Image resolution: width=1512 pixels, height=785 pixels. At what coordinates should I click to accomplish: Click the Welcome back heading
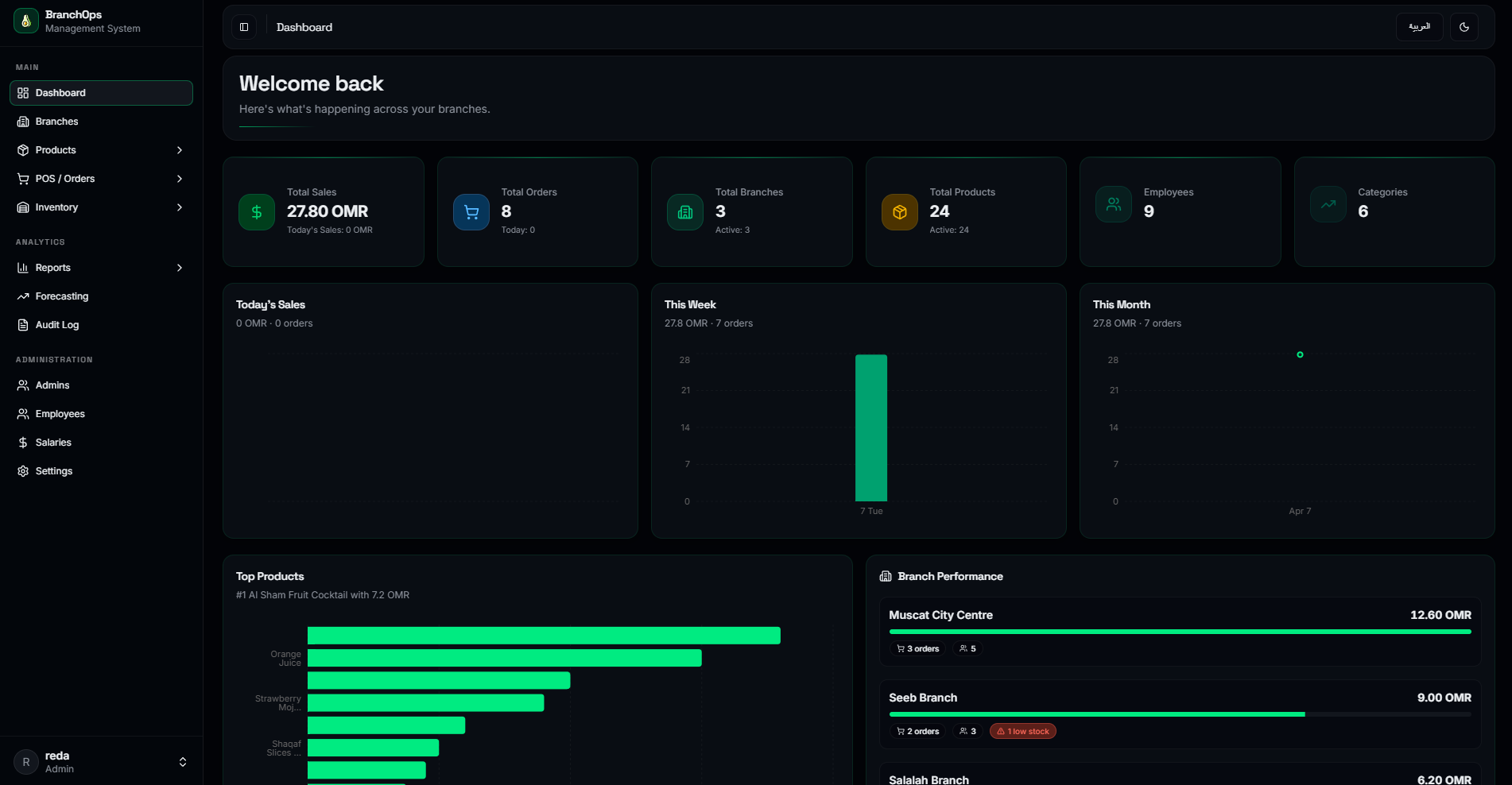pos(312,83)
